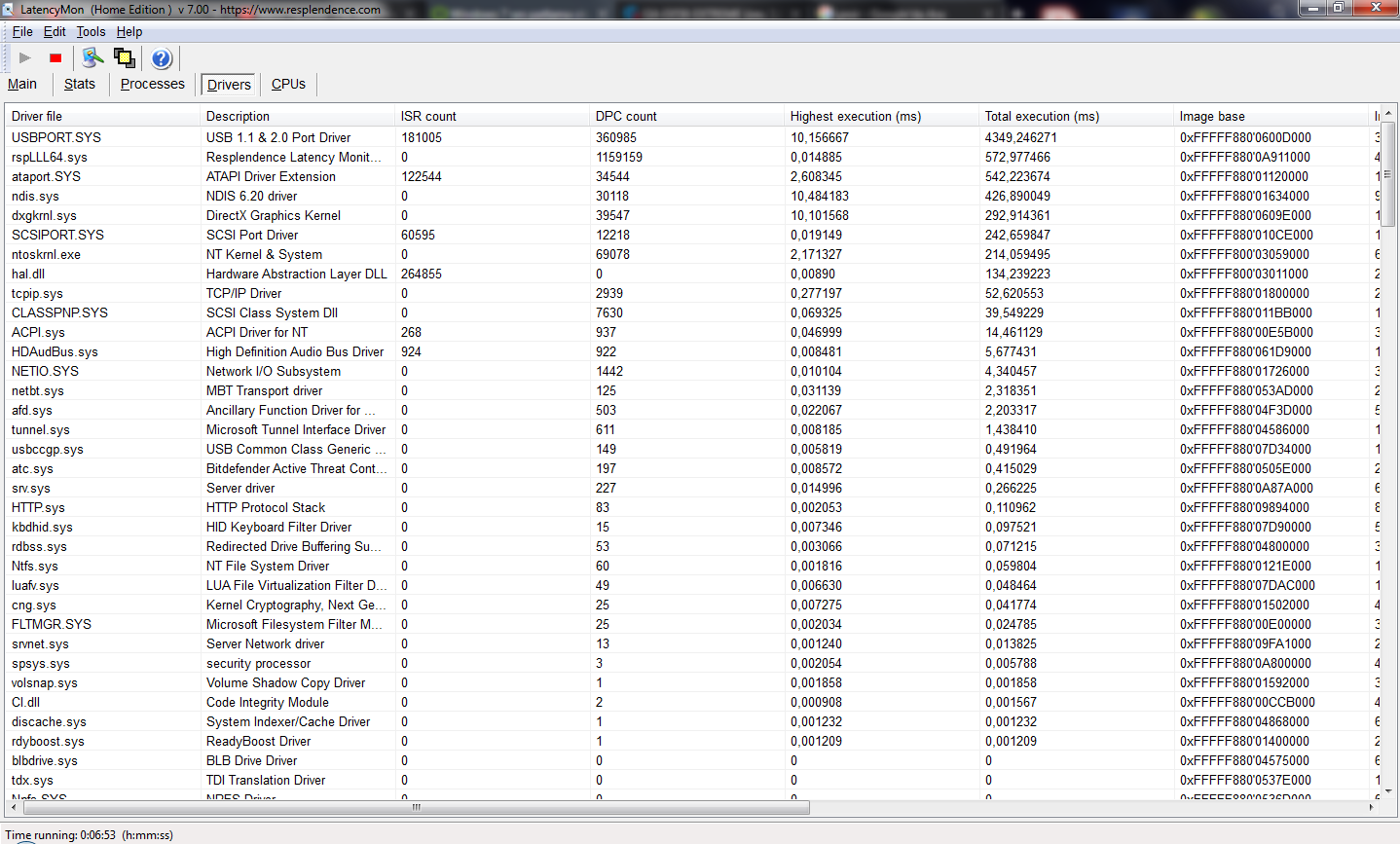Click the 'HID Keyboard Filter Driver' description
1400x844 pixels.
tap(279, 527)
